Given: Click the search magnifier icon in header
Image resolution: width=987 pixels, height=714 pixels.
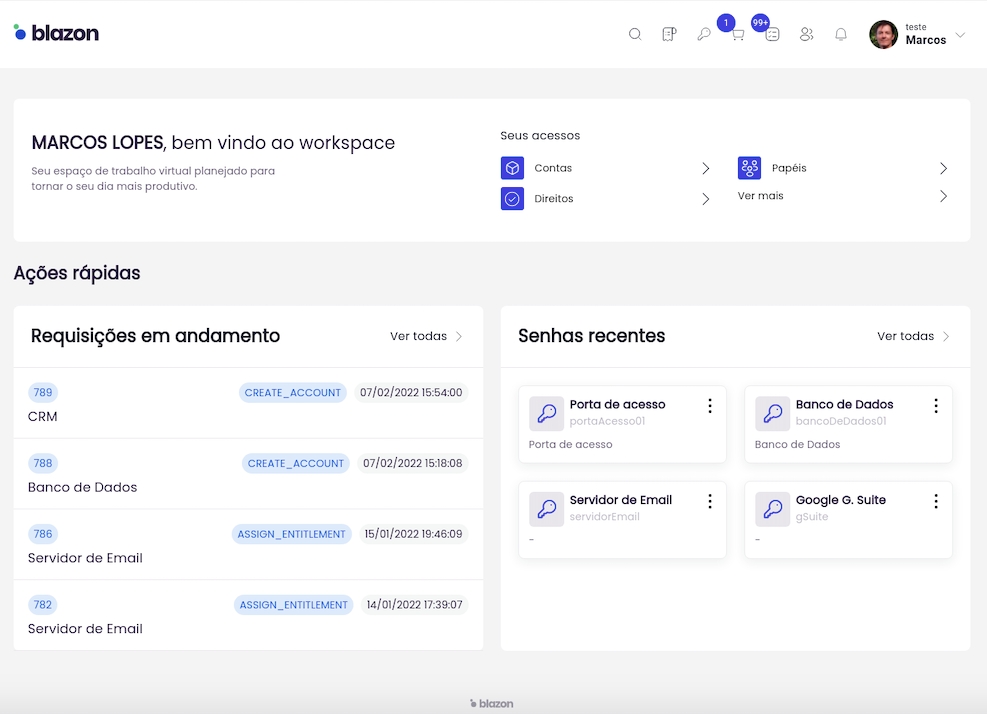Looking at the screenshot, I should point(635,34).
